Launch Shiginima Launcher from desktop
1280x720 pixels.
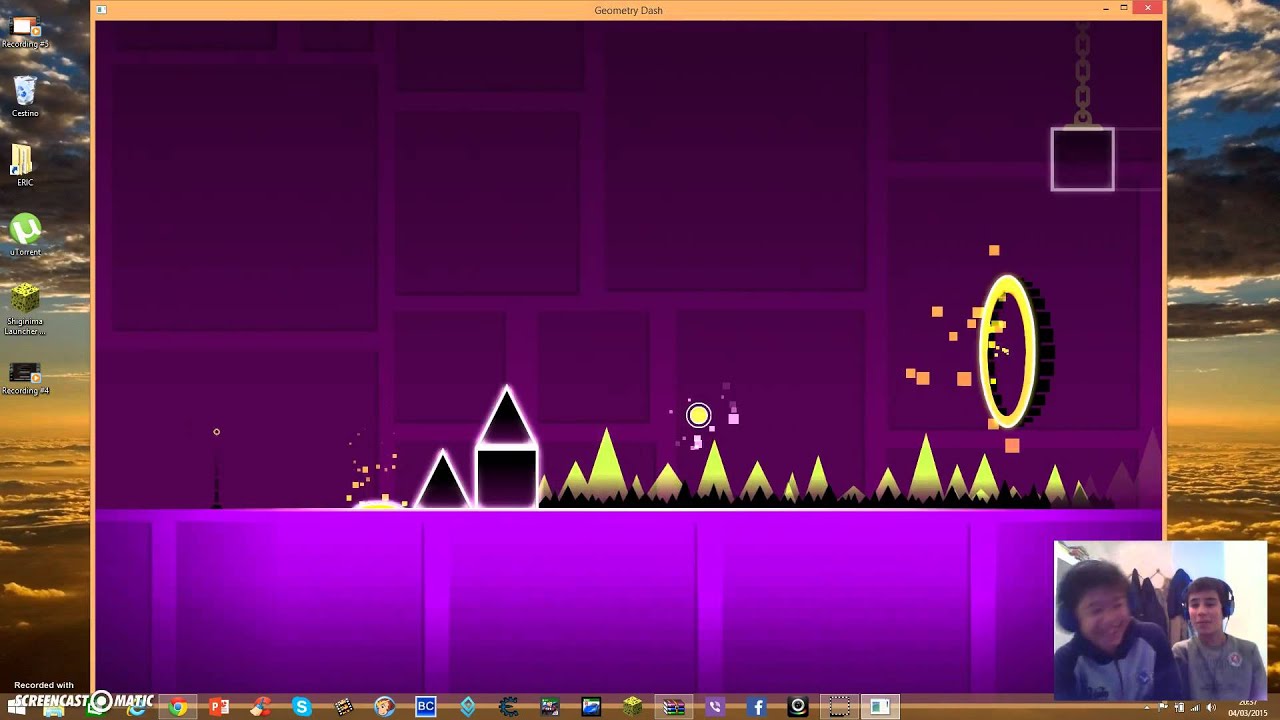25,310
